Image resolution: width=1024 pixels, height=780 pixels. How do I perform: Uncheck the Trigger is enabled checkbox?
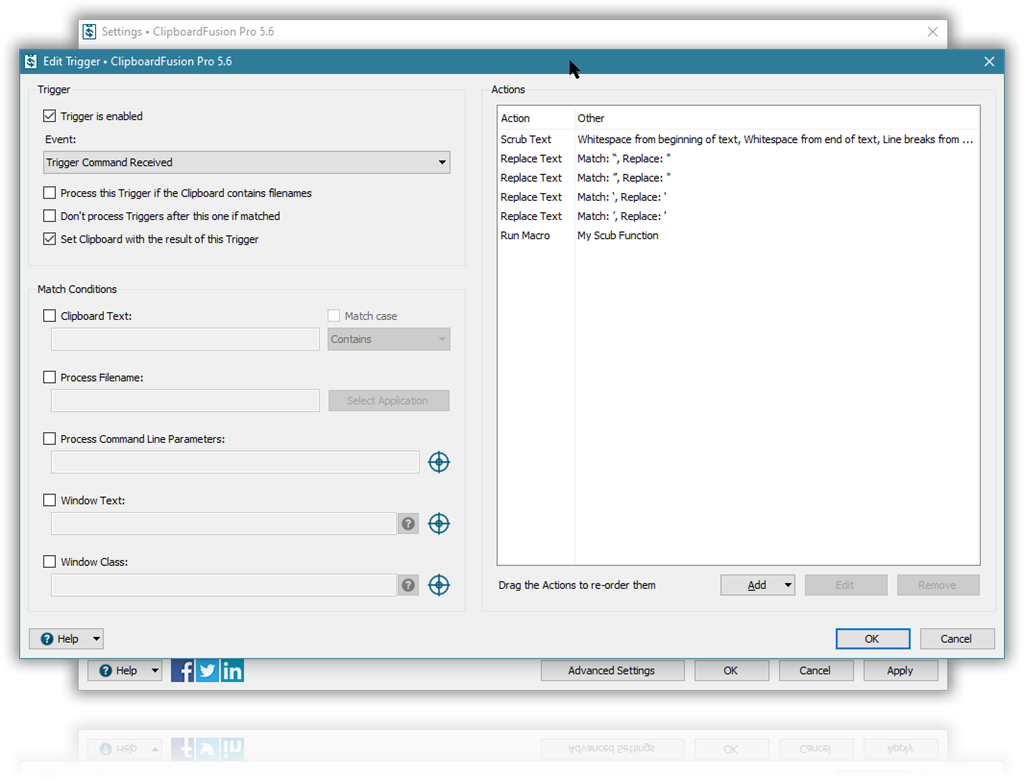[50, 116]
